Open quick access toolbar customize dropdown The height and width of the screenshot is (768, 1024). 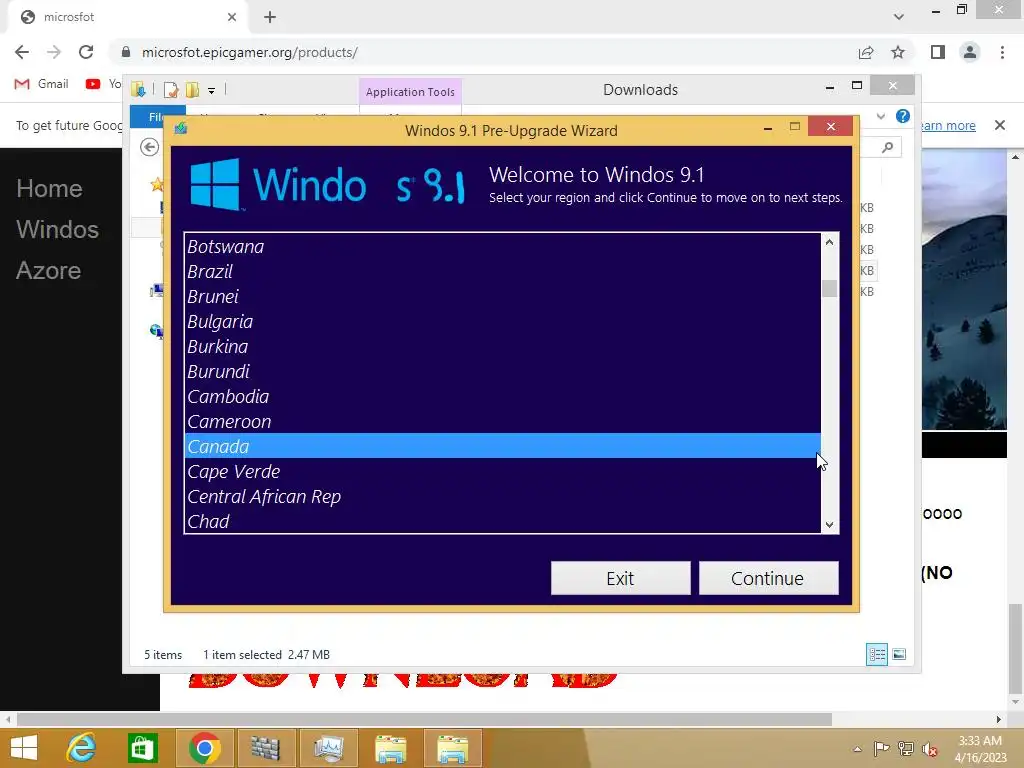pos(212,91)
